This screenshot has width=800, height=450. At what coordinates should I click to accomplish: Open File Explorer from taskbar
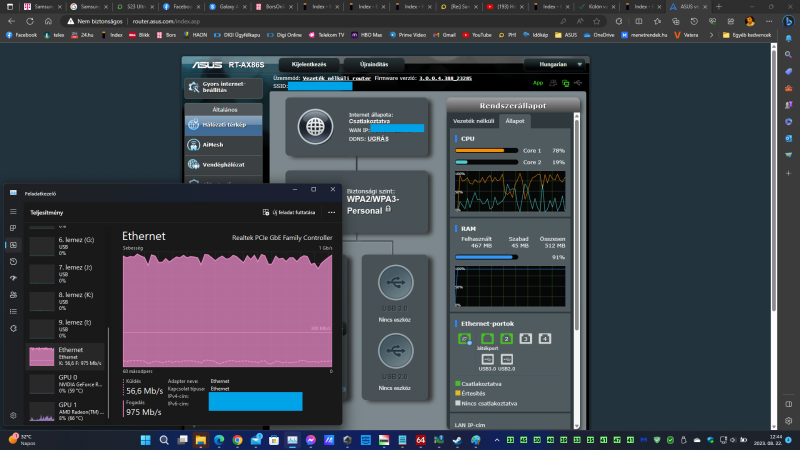point(201,440)
